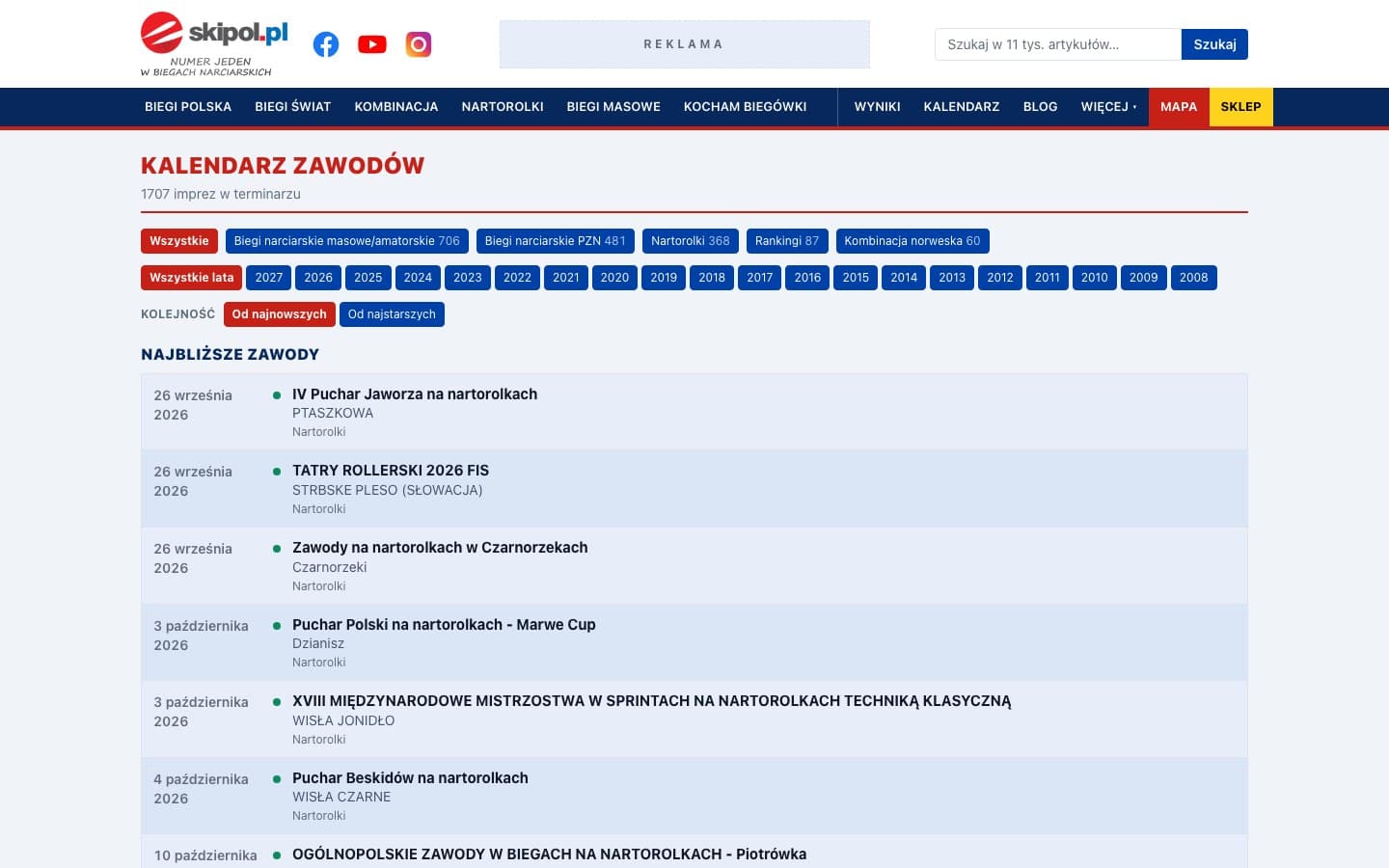Go to KOMBINACJA section
This screenshot has height=868, width=1389.
point(396,107)
